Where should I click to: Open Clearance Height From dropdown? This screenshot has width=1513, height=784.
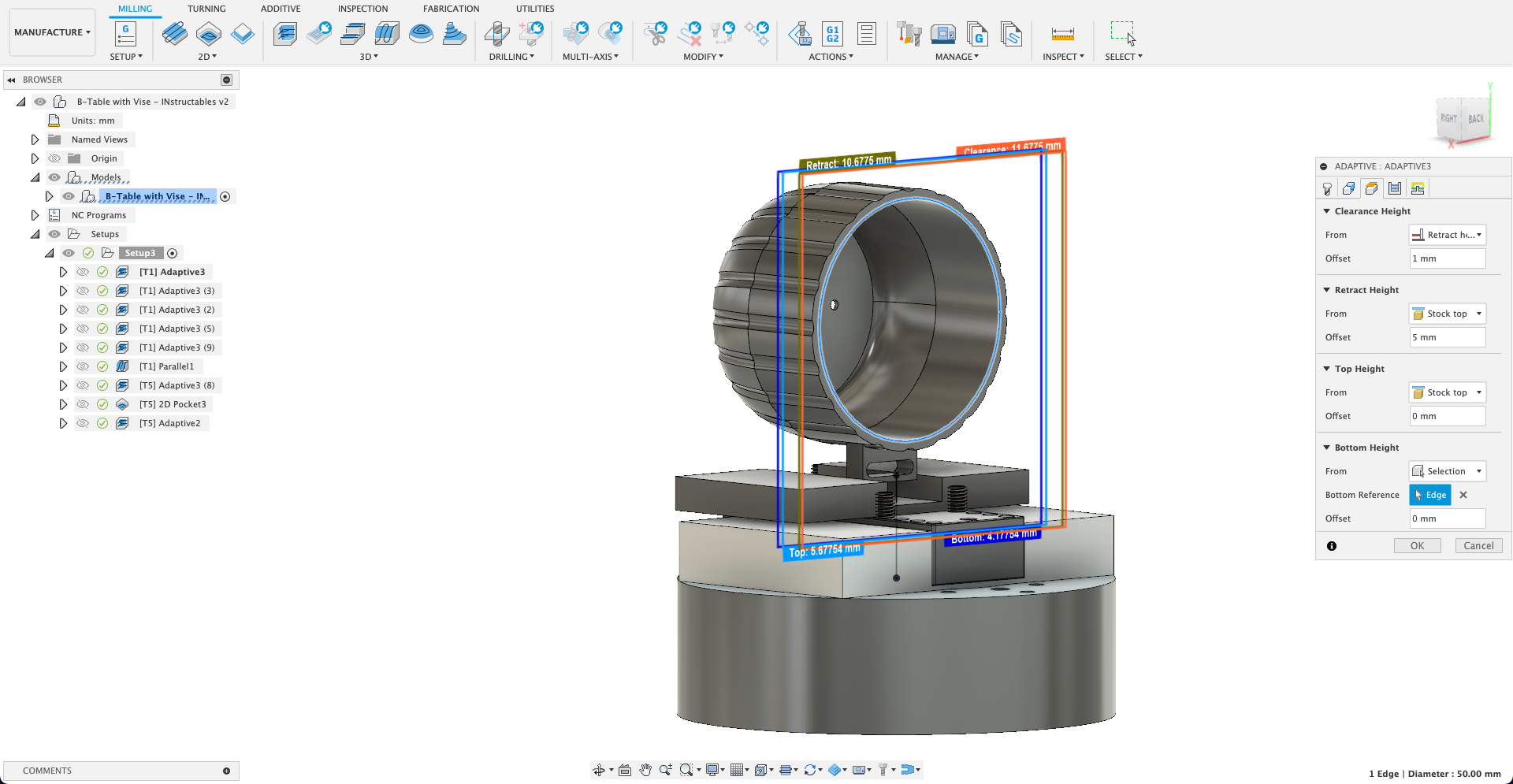coord(1447,235)
